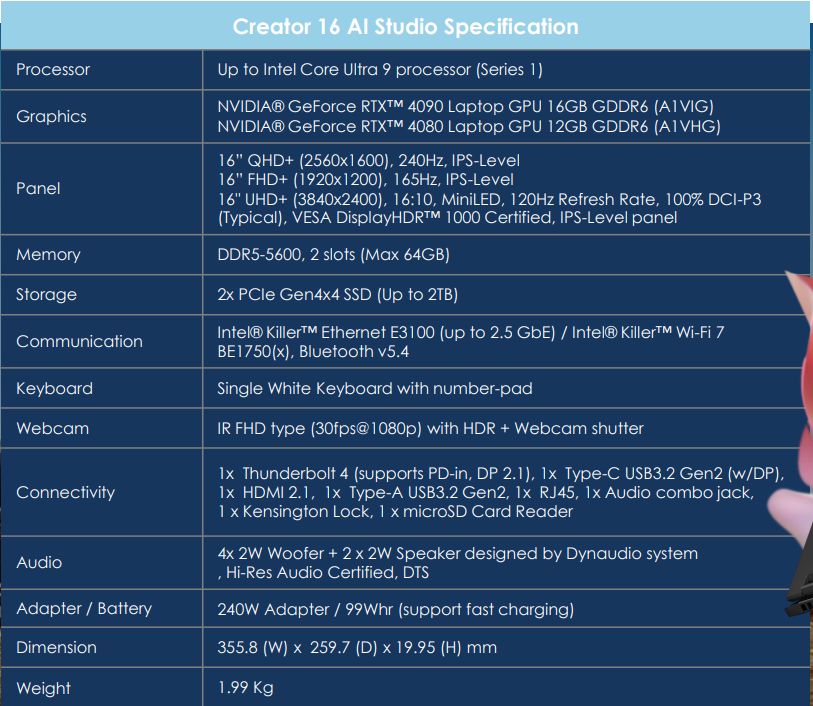Select the 'Creator 16 AI Studio Specification' title
The width and height of the screenshot is (813, 706).
[x=405, y=27]
